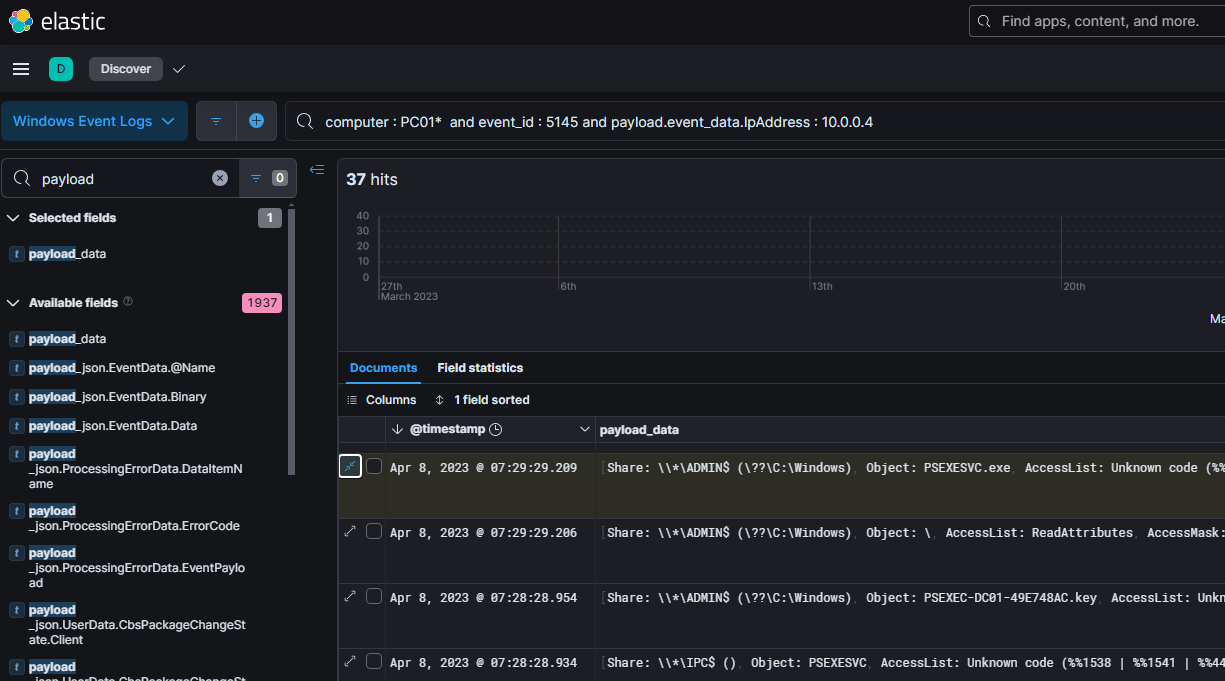This screenshot has height=681, width=1225.
Task: Open the Windows Event Logs data view dropdown
Action: 94,121
